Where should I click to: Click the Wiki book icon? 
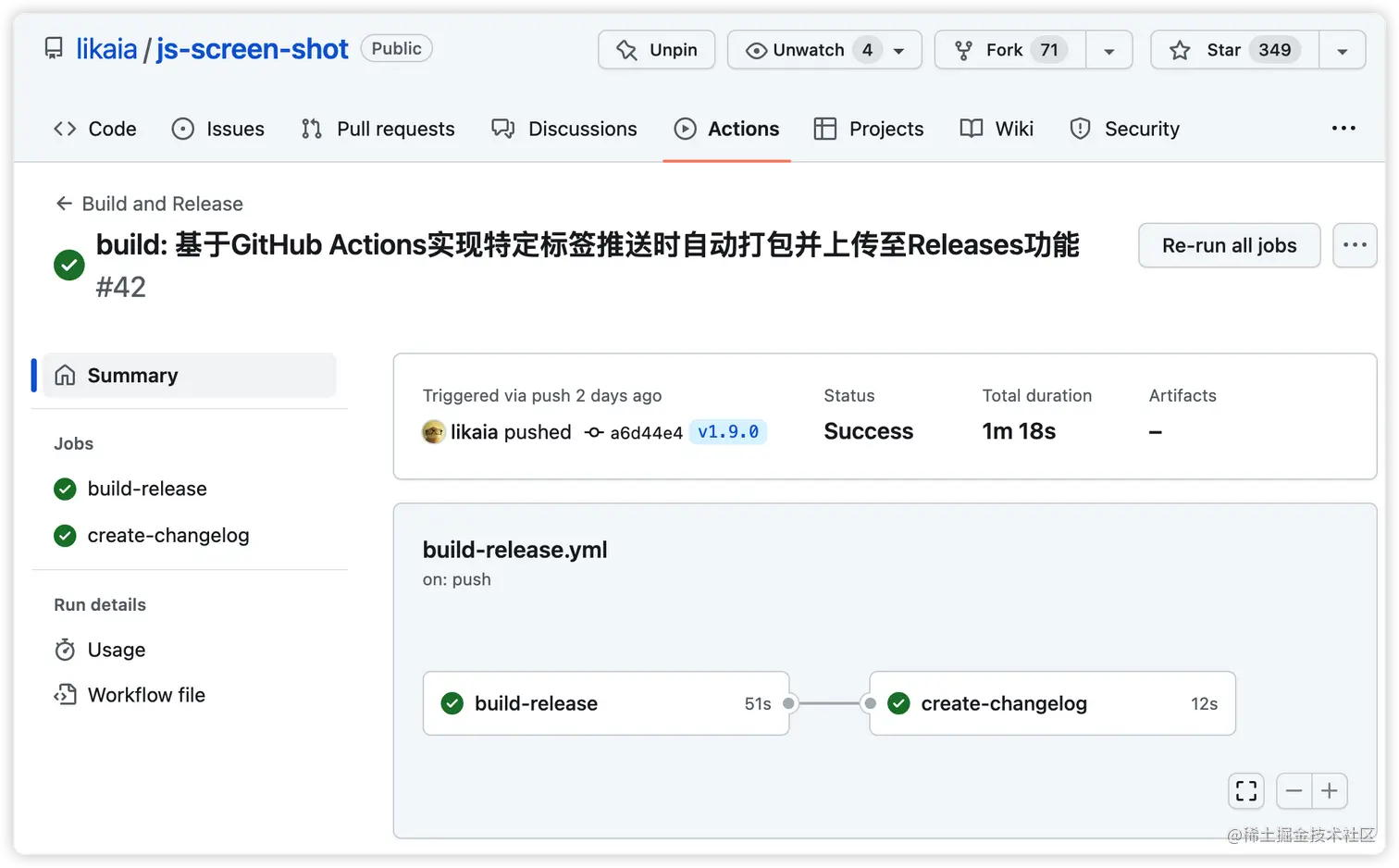click(x=972, y=129)
